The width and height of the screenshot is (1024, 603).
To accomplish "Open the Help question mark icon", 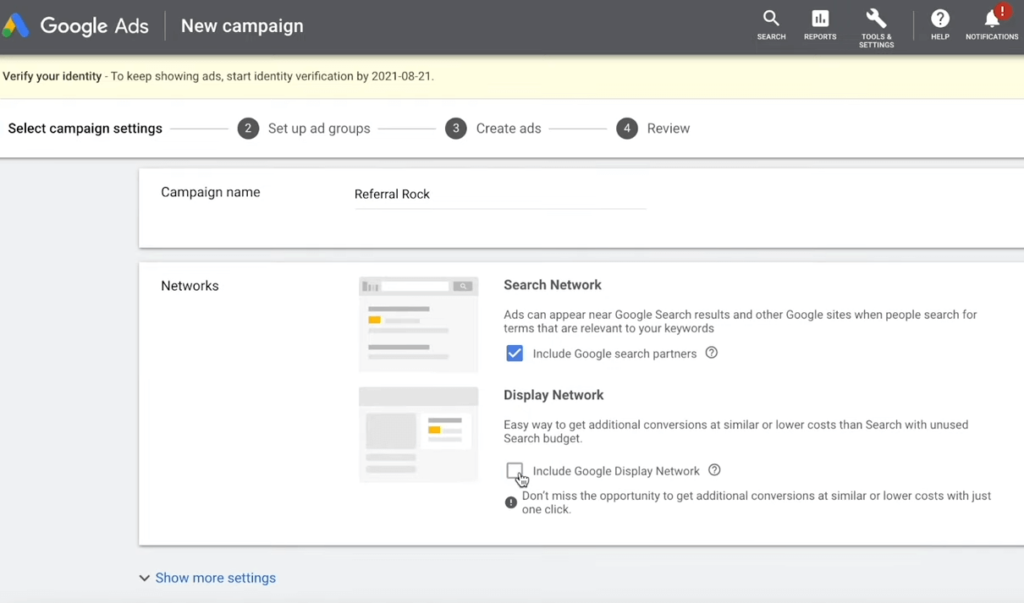I will point(940,25).
